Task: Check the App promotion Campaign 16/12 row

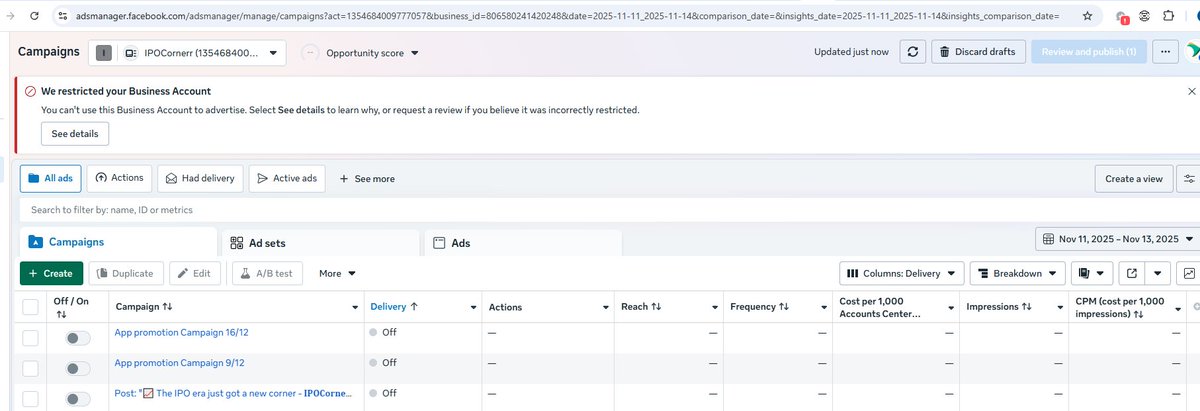Action: (x=30, y=338)
